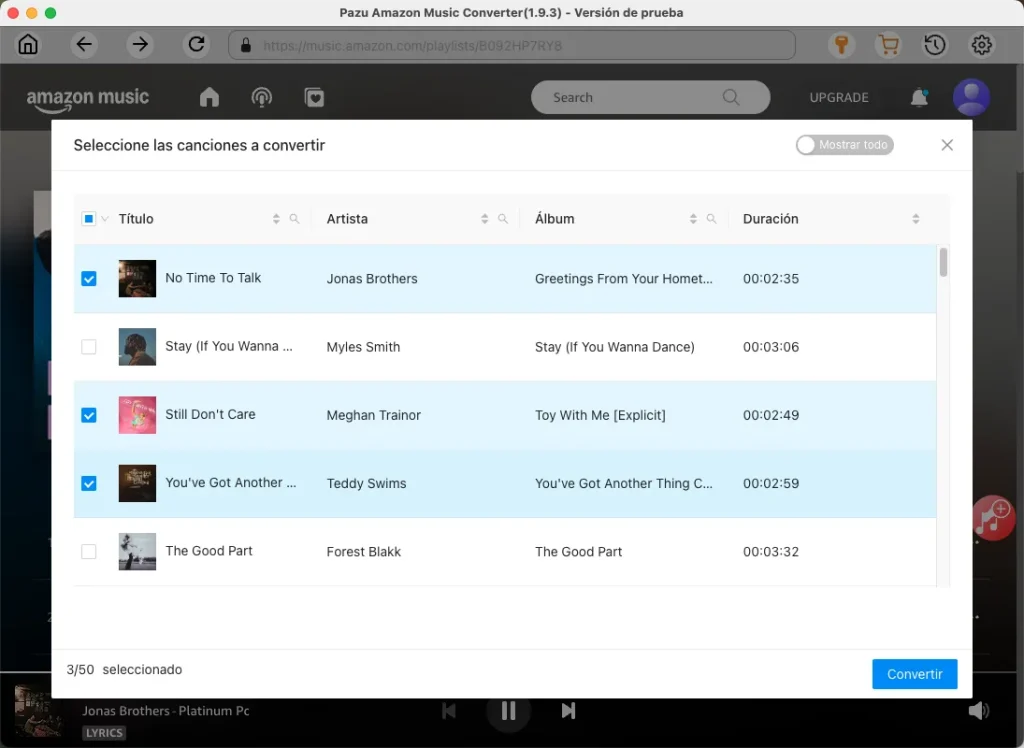Sort by the Duración column arrows
1024x748 pixels.
click(915, 218)
